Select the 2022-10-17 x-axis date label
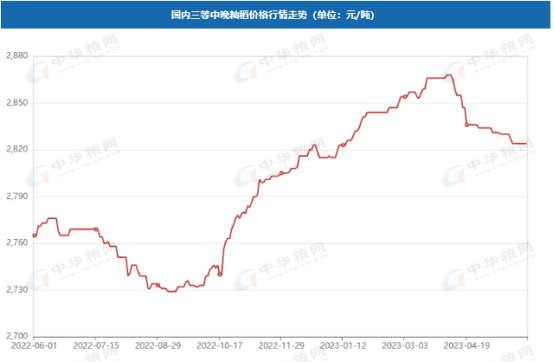The height and width of the screenshot is (362, 554). pos(219,345)
